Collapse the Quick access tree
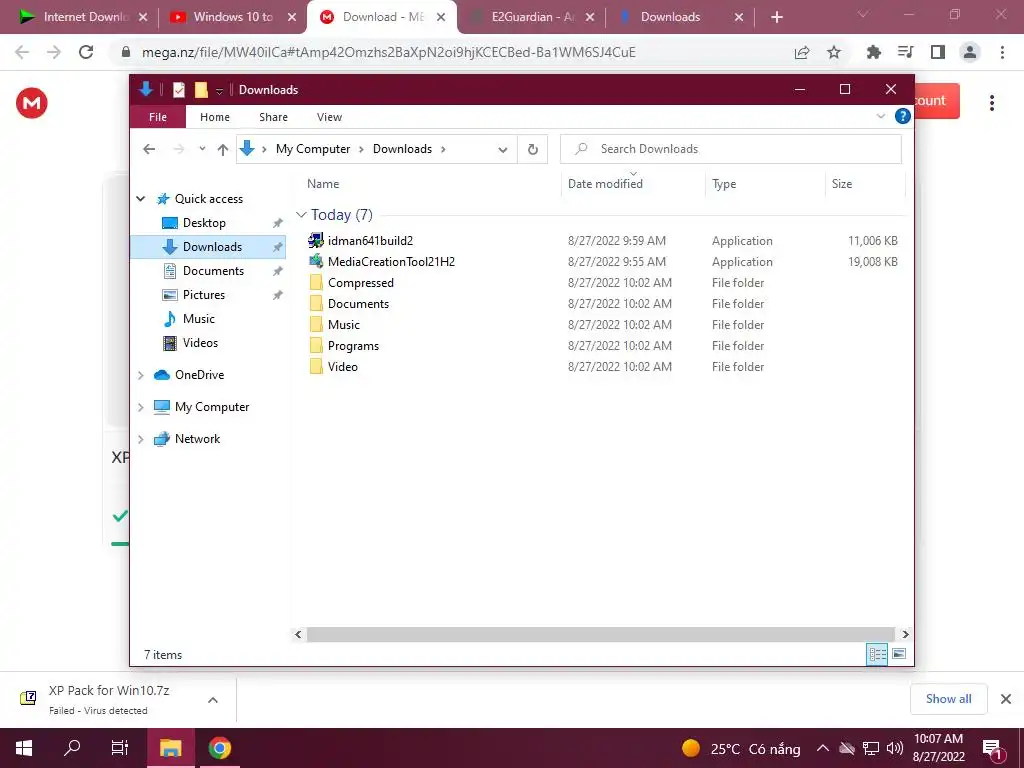This screenshot has height=768, width=1024. (x=140, y=199)
